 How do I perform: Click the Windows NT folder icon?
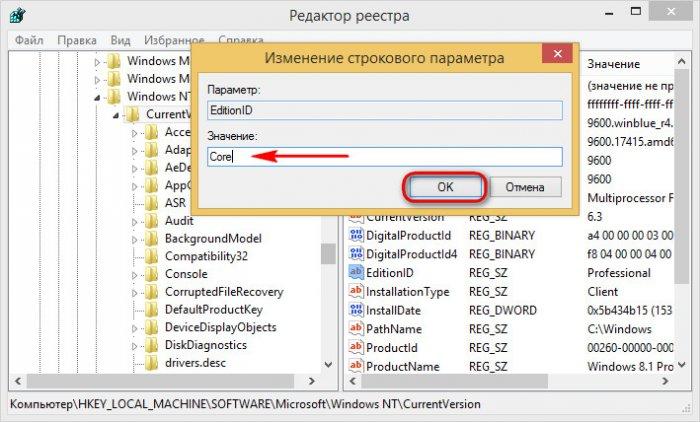tap(114, 96)
